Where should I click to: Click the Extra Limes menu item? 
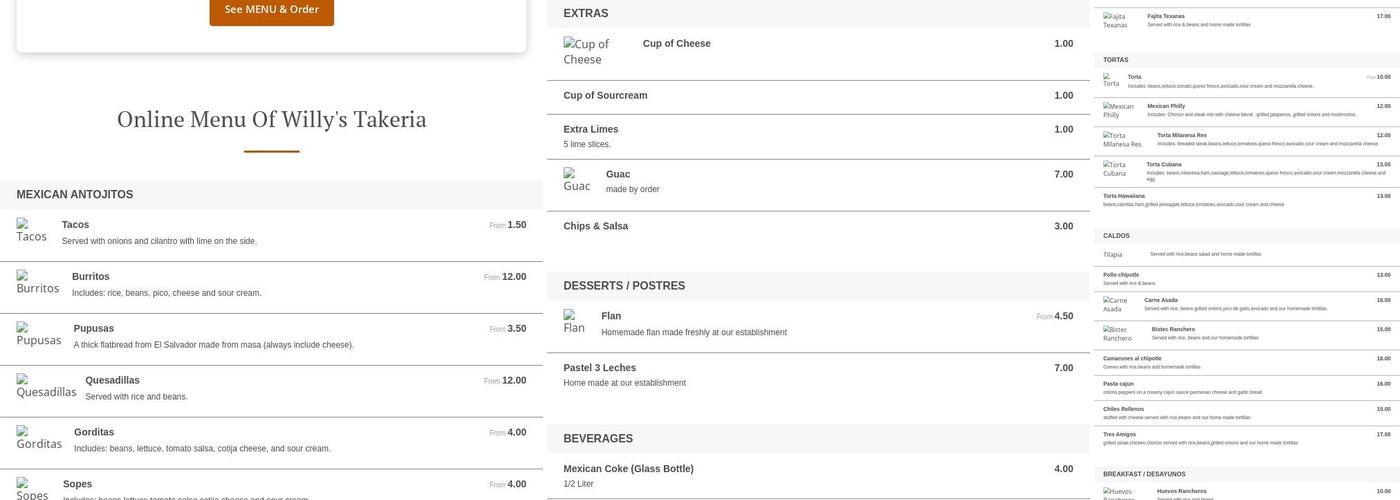click(591, 129)
